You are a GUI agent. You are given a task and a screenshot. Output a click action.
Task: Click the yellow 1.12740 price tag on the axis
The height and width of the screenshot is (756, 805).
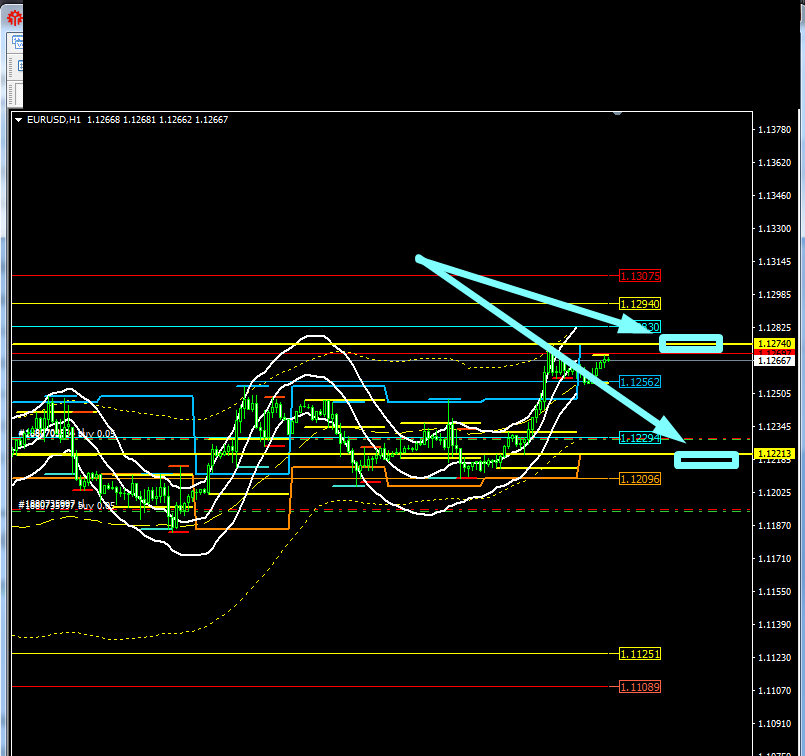pyautogui.click(x=774, y=343)
